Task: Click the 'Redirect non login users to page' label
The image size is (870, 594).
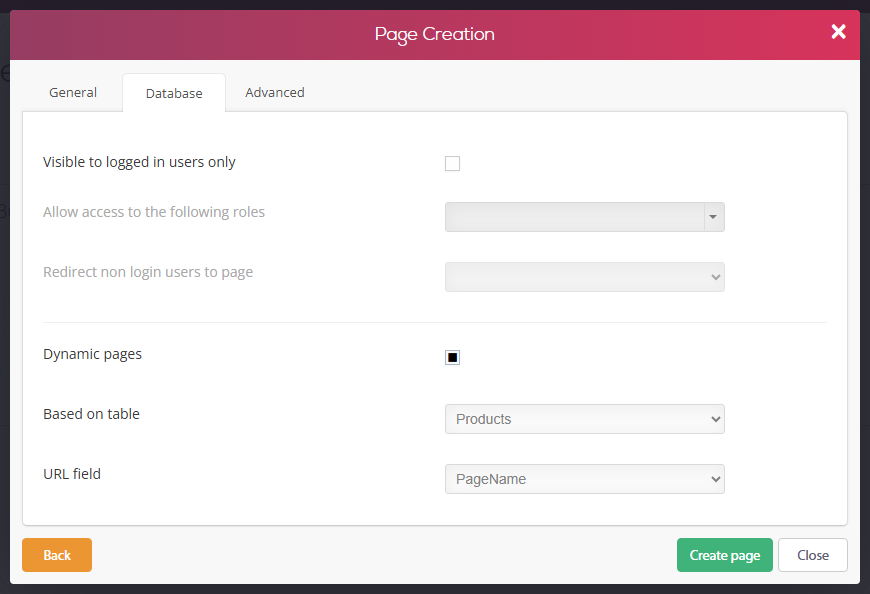Action: [x=148, y=272]
